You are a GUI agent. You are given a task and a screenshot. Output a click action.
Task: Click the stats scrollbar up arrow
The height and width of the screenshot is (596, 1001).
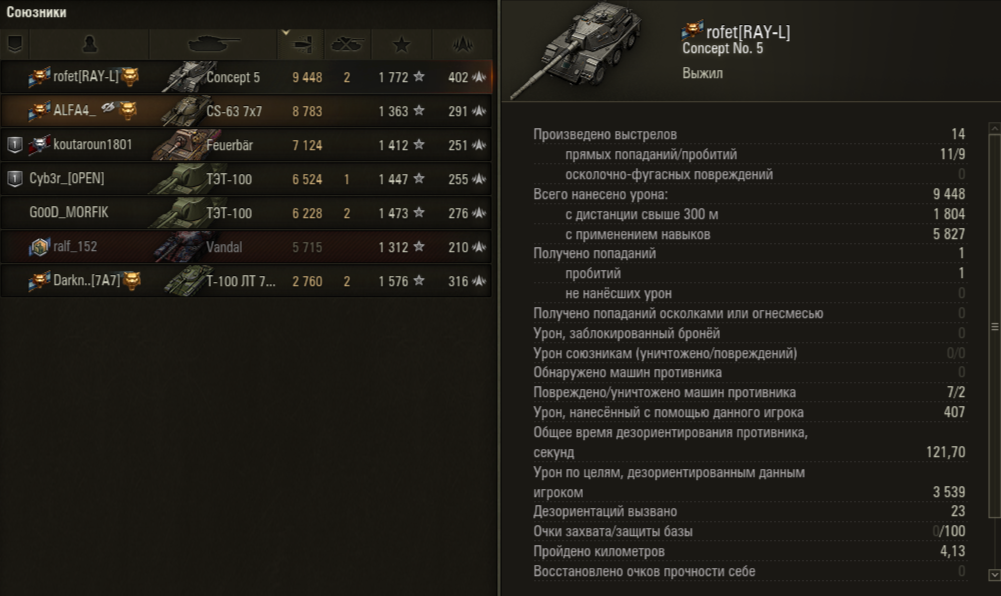pyautogui.click(x=995, y=128)
